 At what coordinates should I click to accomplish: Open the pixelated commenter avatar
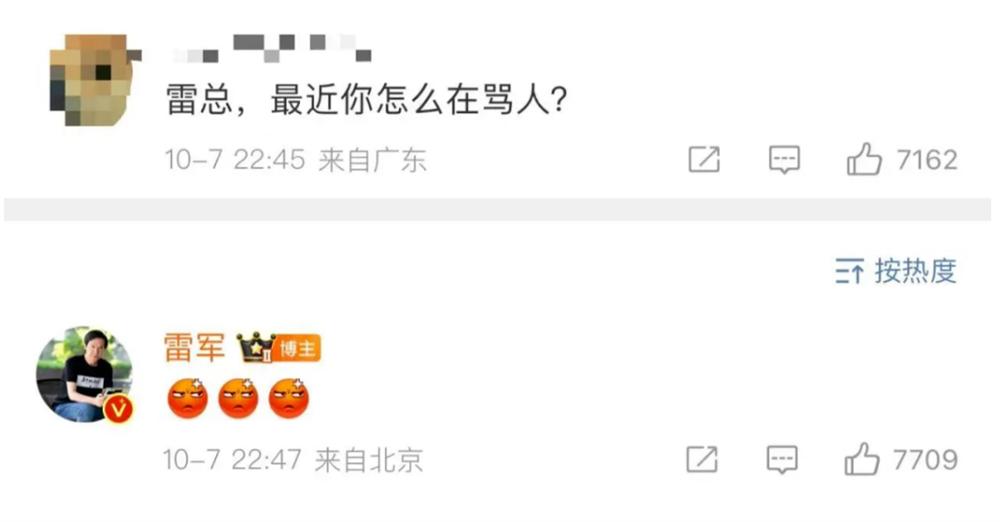pyautogui.click(x=94, y=80)
